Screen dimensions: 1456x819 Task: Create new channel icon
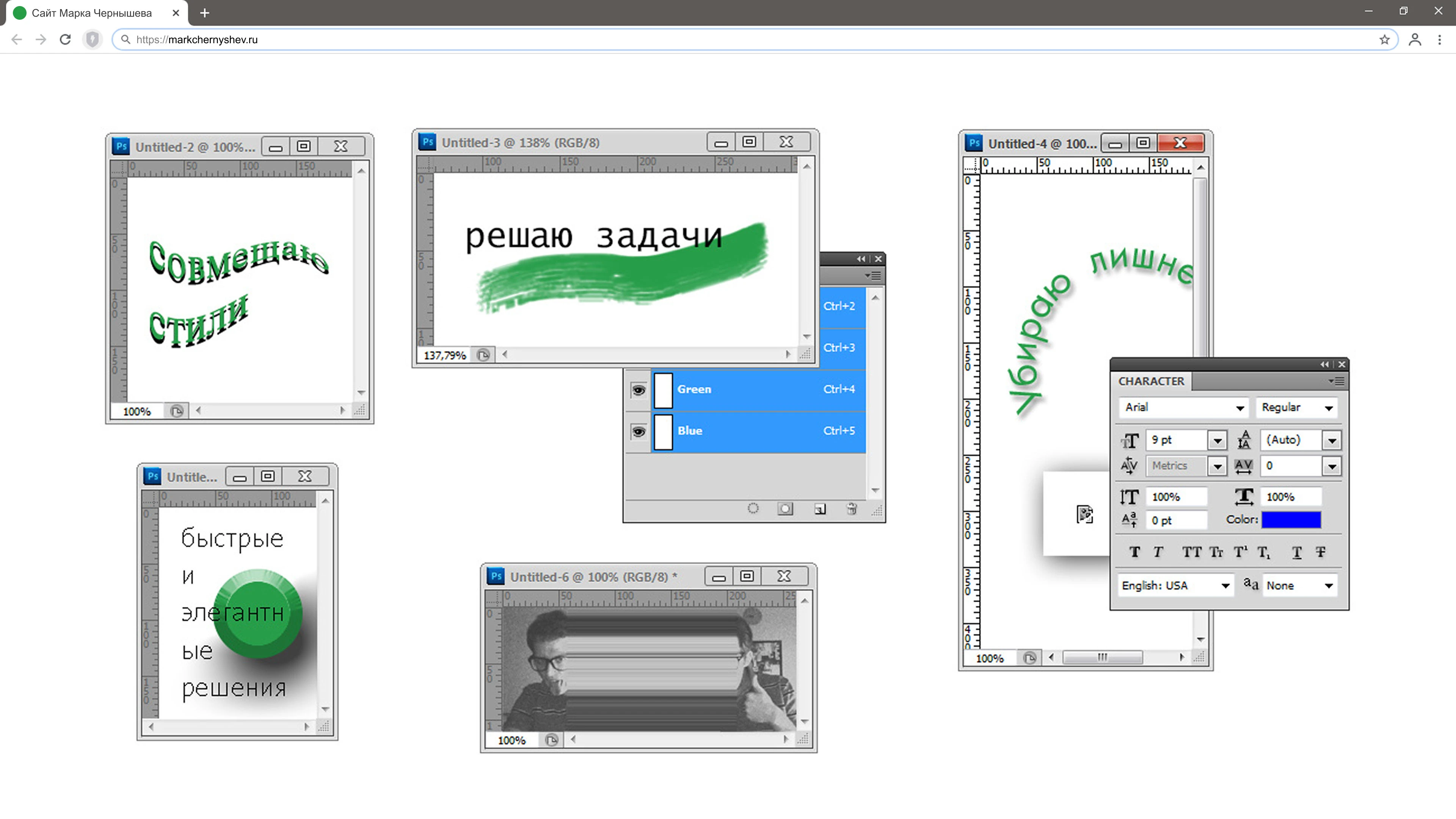(x=819, y=509)
